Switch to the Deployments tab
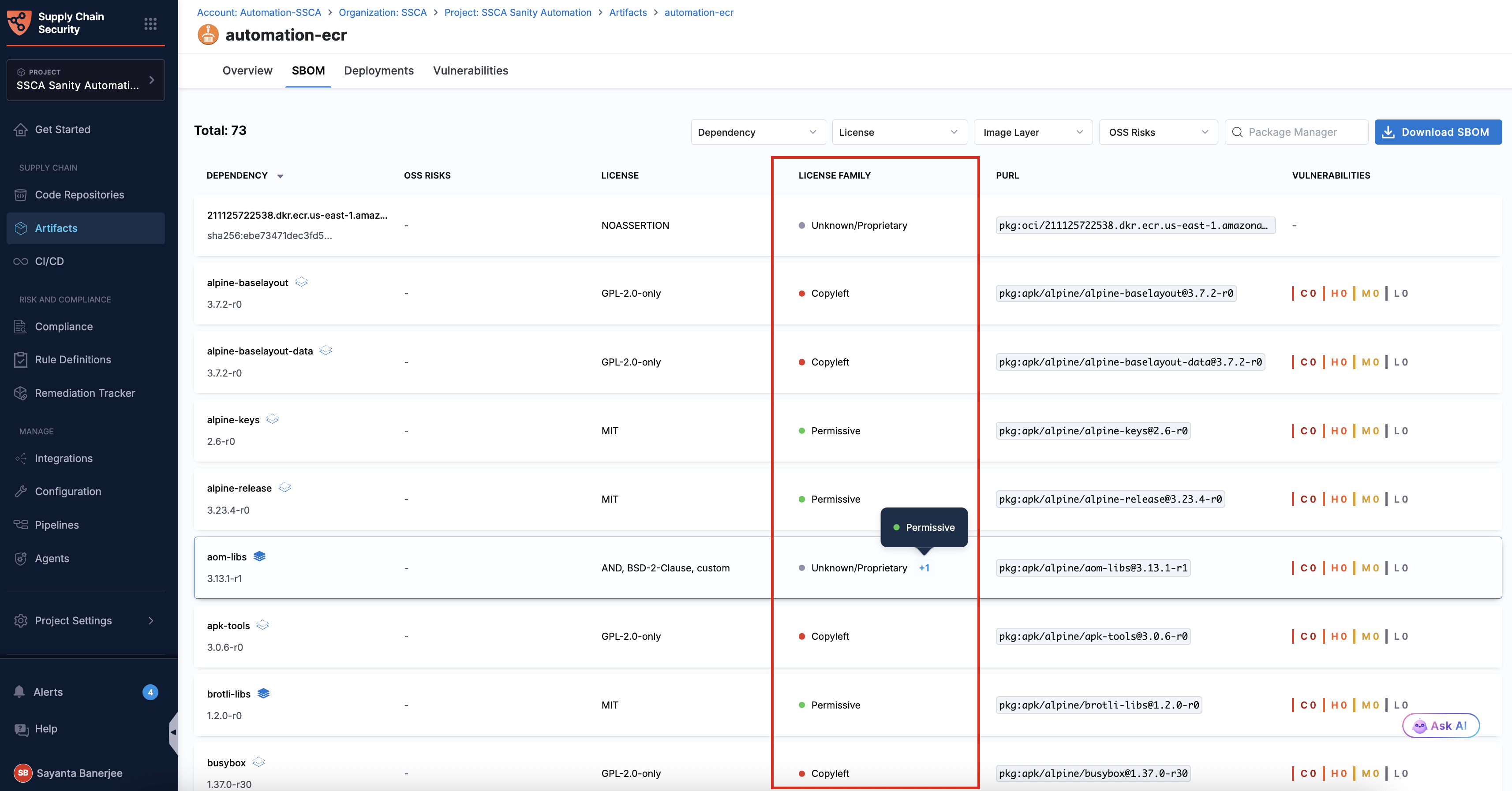The width and height of the screenshot is (1512, 791). coord(378,71)
